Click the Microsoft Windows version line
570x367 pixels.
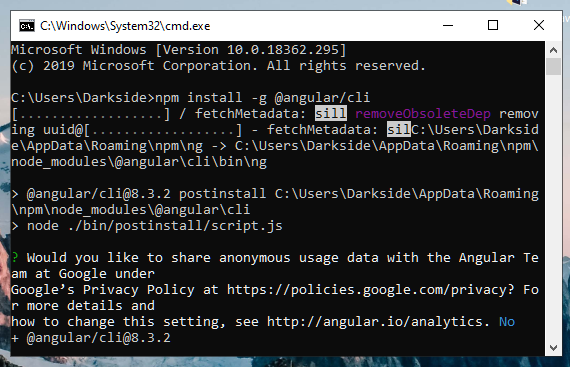coord(178,50)
